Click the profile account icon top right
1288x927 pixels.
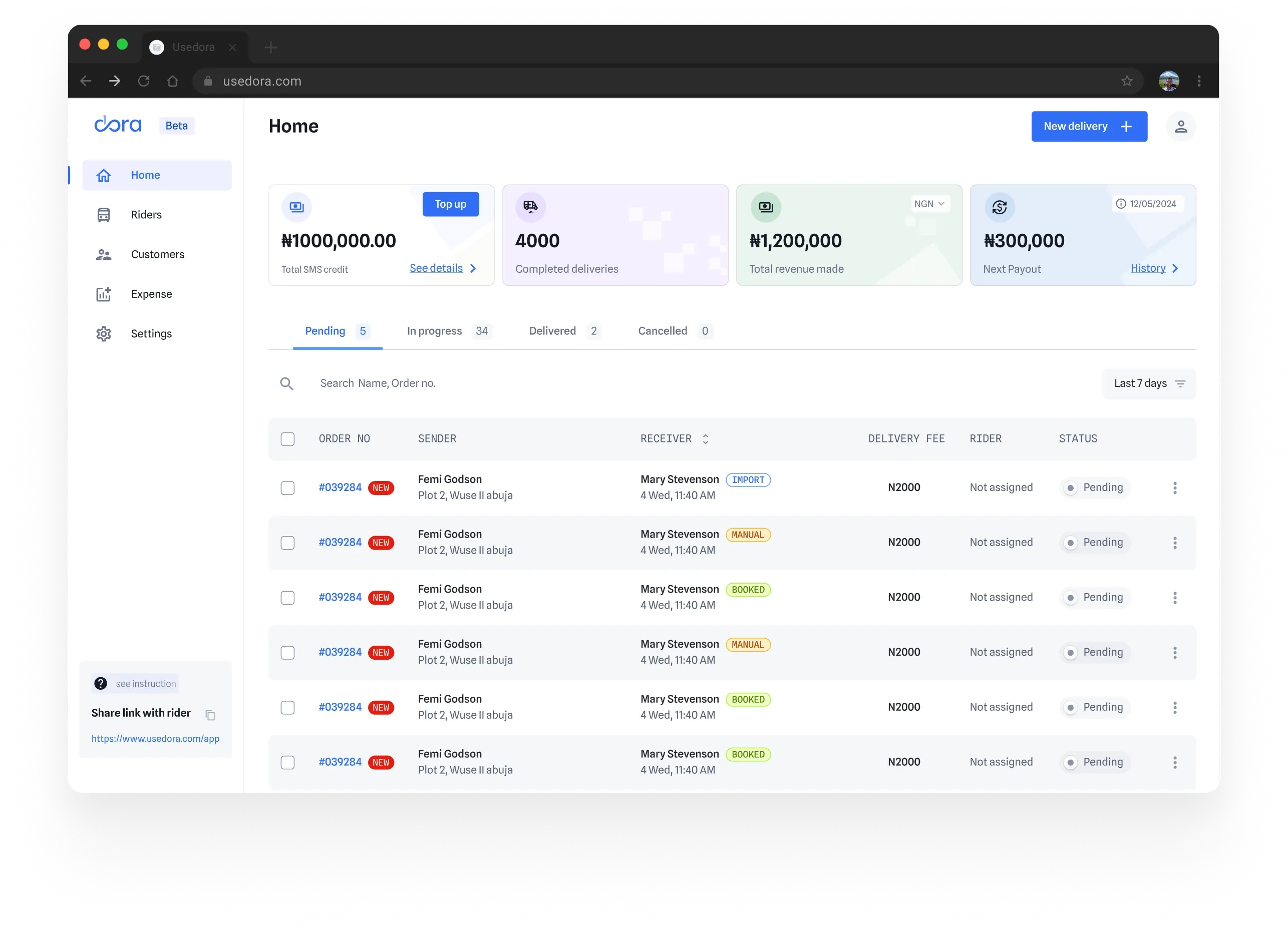pos(1181,126)
